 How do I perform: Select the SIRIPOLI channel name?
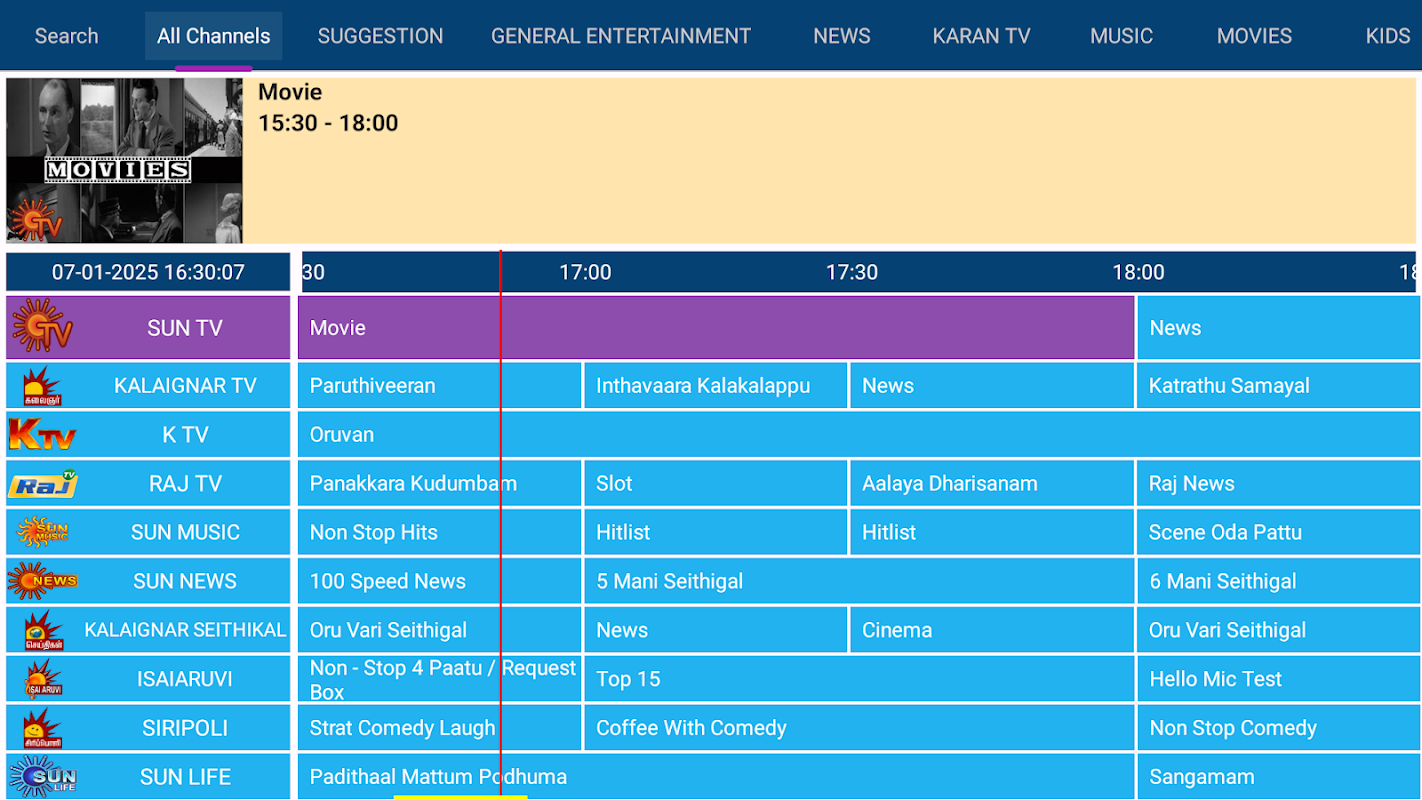(185, 729)
